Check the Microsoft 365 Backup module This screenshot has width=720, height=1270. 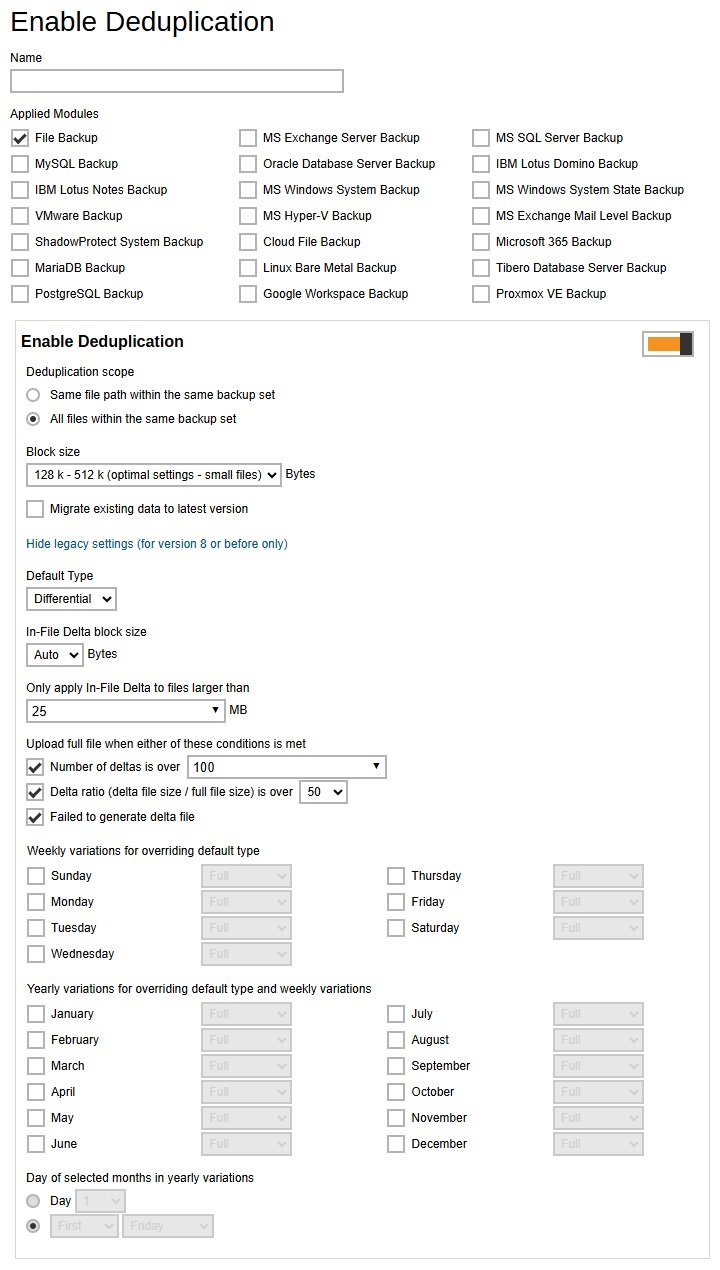(480, 242)
